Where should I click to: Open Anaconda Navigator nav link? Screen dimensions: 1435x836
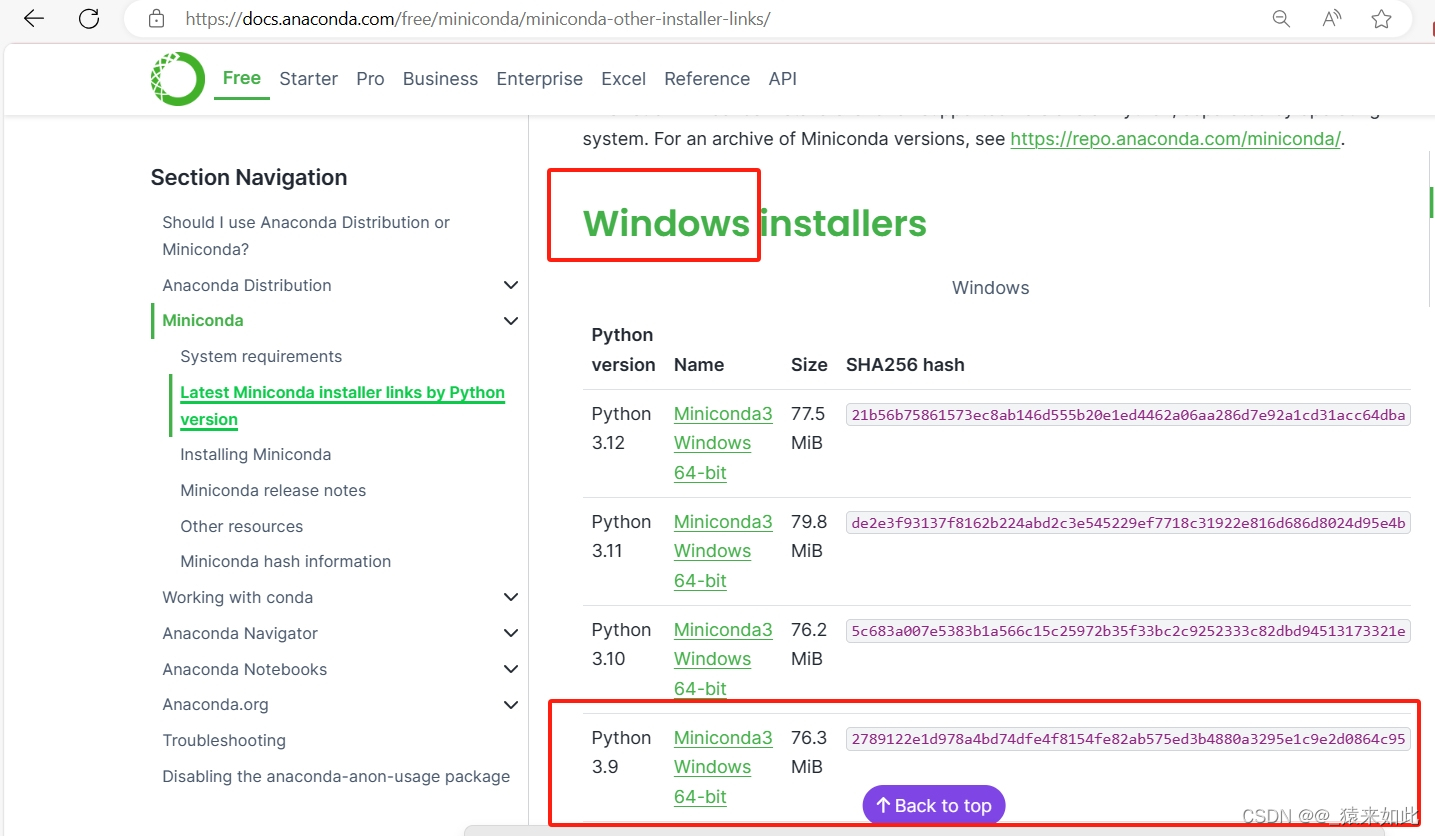tap(240, 633)
